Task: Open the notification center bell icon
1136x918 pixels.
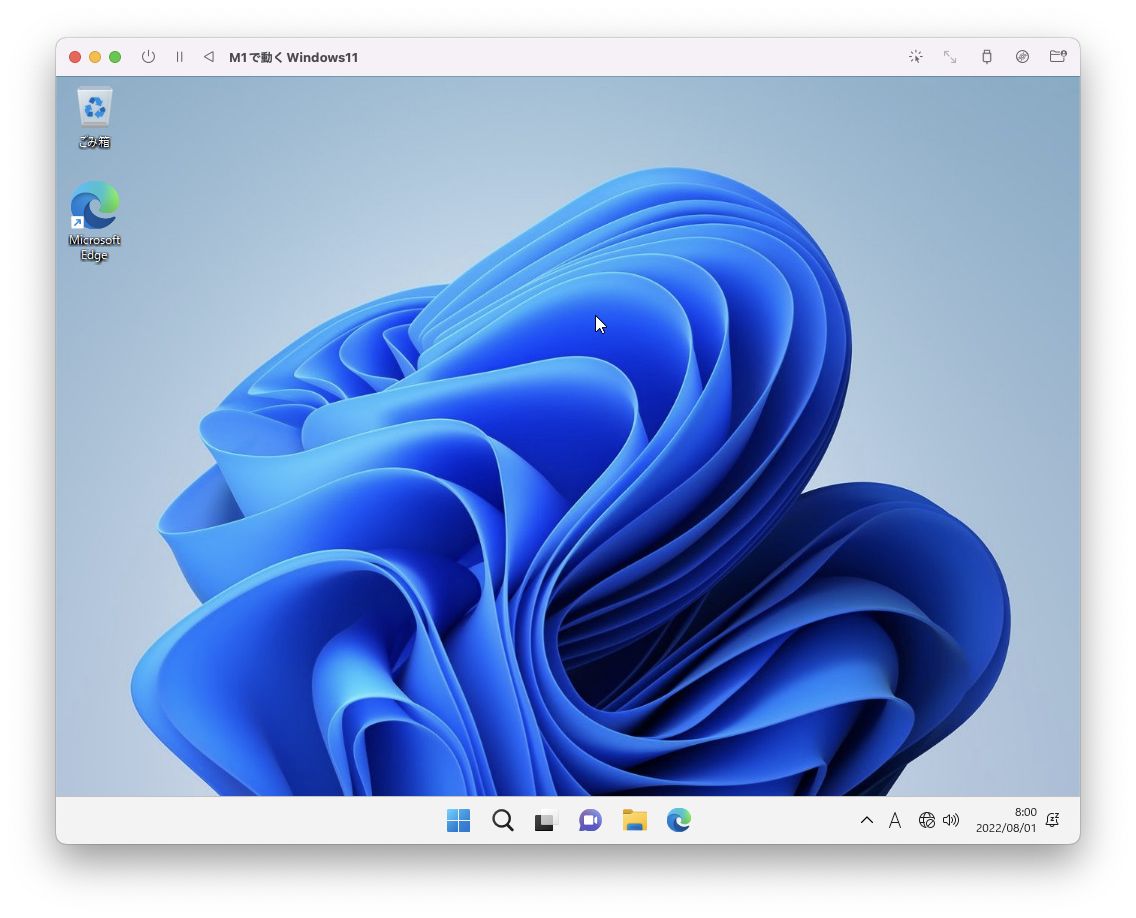Action: [1053, 819]
